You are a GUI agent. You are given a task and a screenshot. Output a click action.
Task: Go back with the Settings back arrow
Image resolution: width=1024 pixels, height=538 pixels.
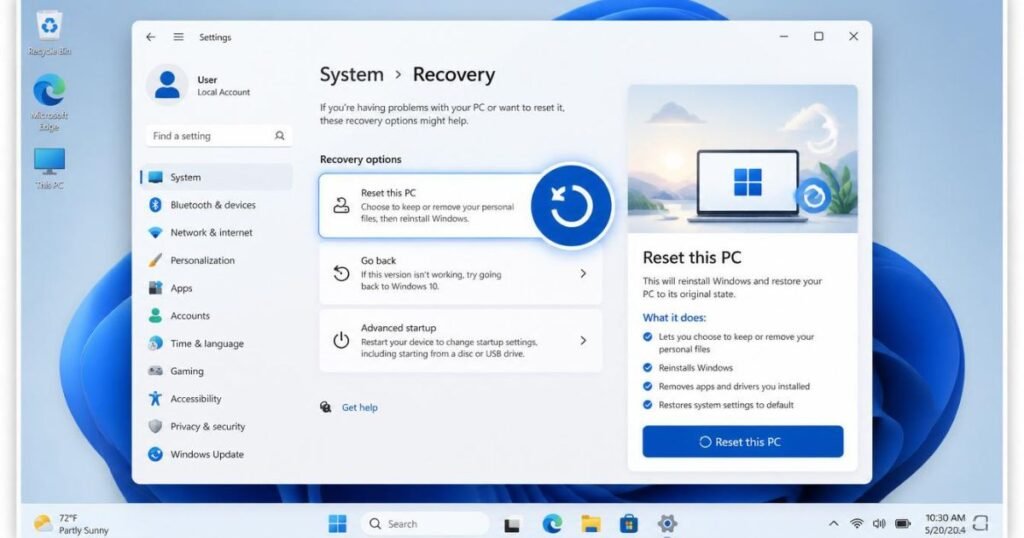(151, 37)
